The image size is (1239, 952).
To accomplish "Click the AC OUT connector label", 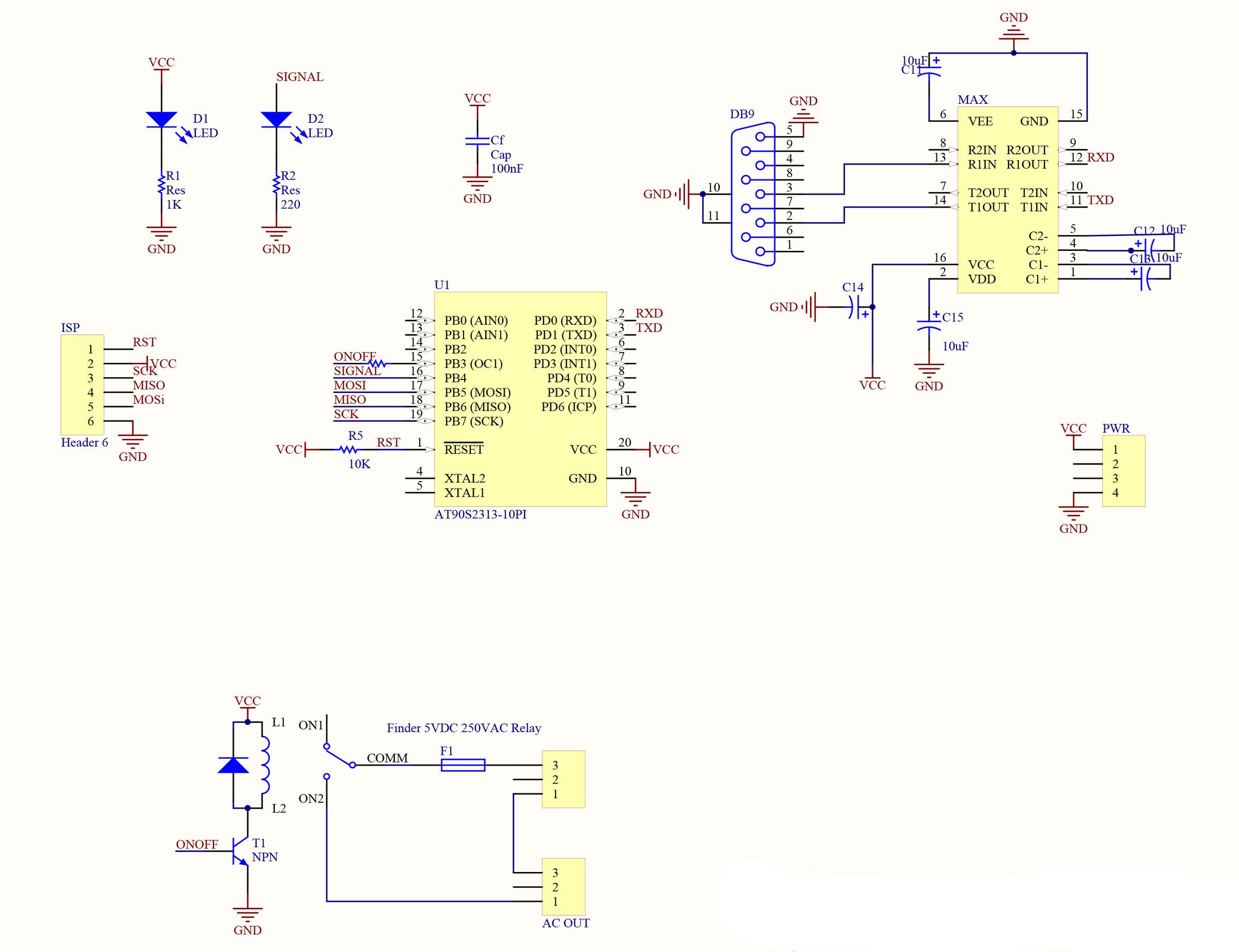I will point(566,924).
